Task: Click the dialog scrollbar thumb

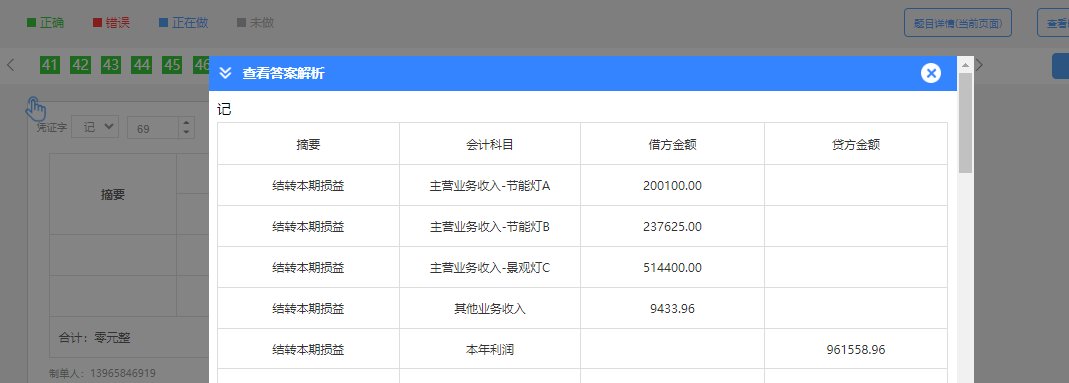Action: (965, 123)
